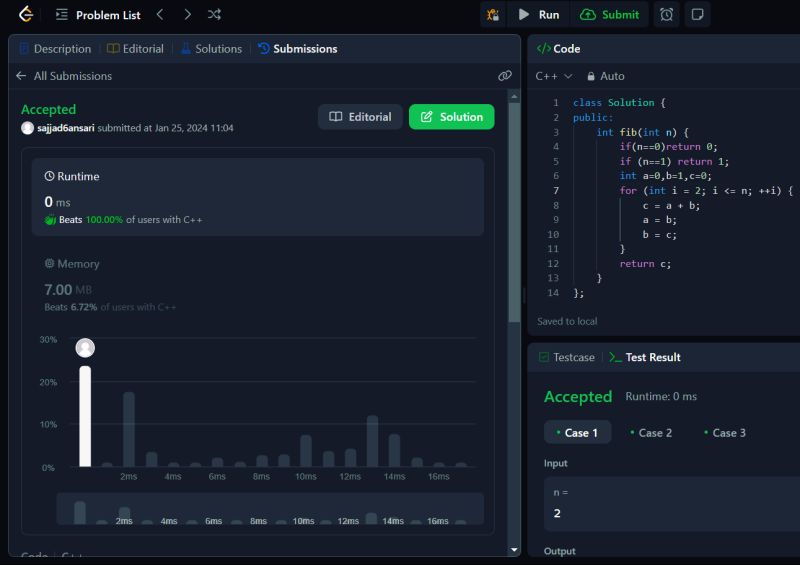Screen dimensions: 800x565
Task: Select Case 3 result
Action: (725, 433)
